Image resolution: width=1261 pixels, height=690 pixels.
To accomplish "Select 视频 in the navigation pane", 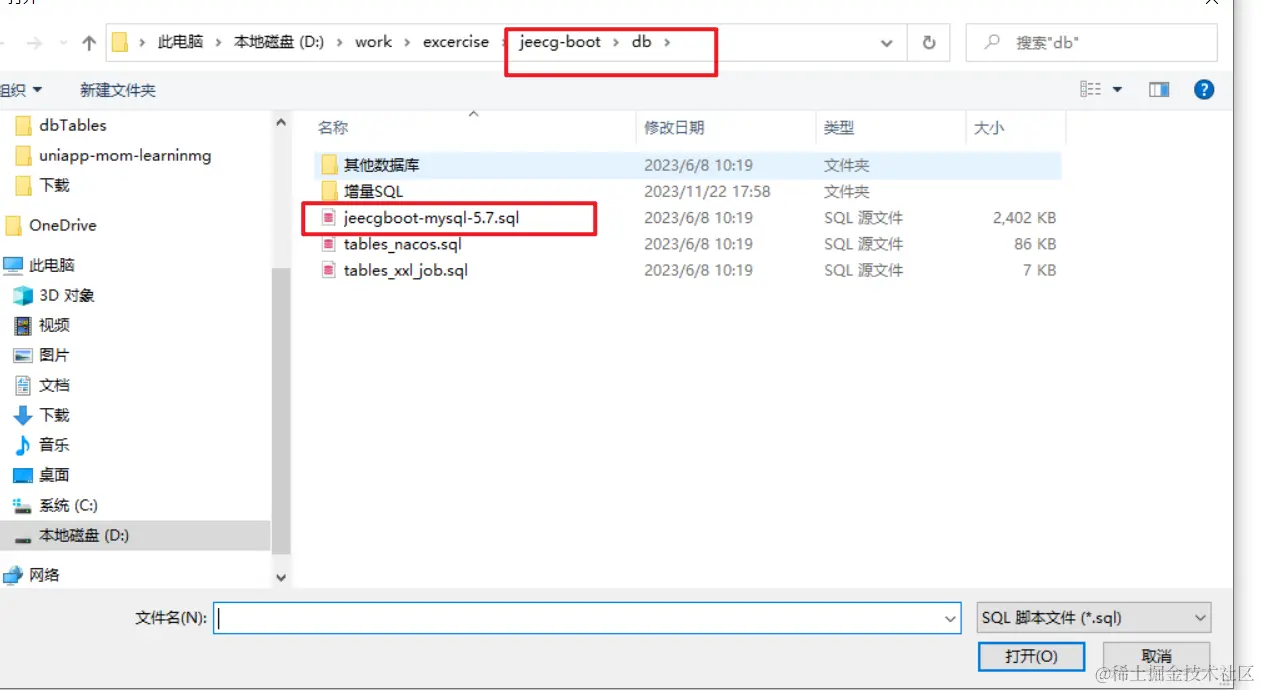I will 55,325.
